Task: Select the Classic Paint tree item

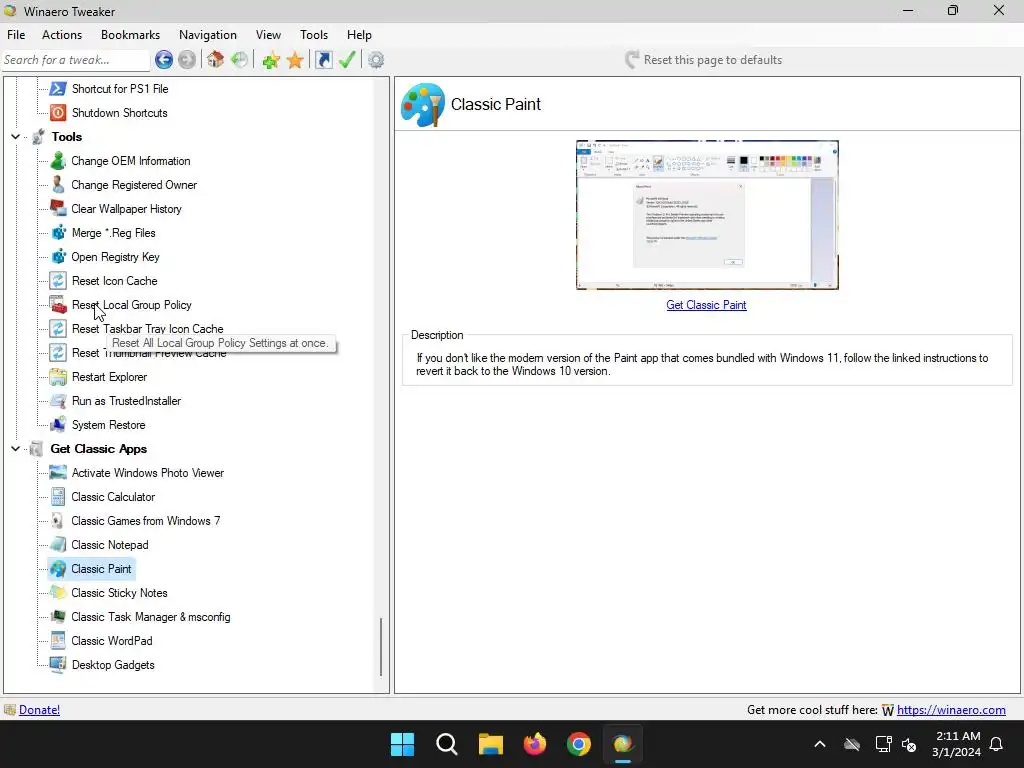Action: click(x=101, y=569)
